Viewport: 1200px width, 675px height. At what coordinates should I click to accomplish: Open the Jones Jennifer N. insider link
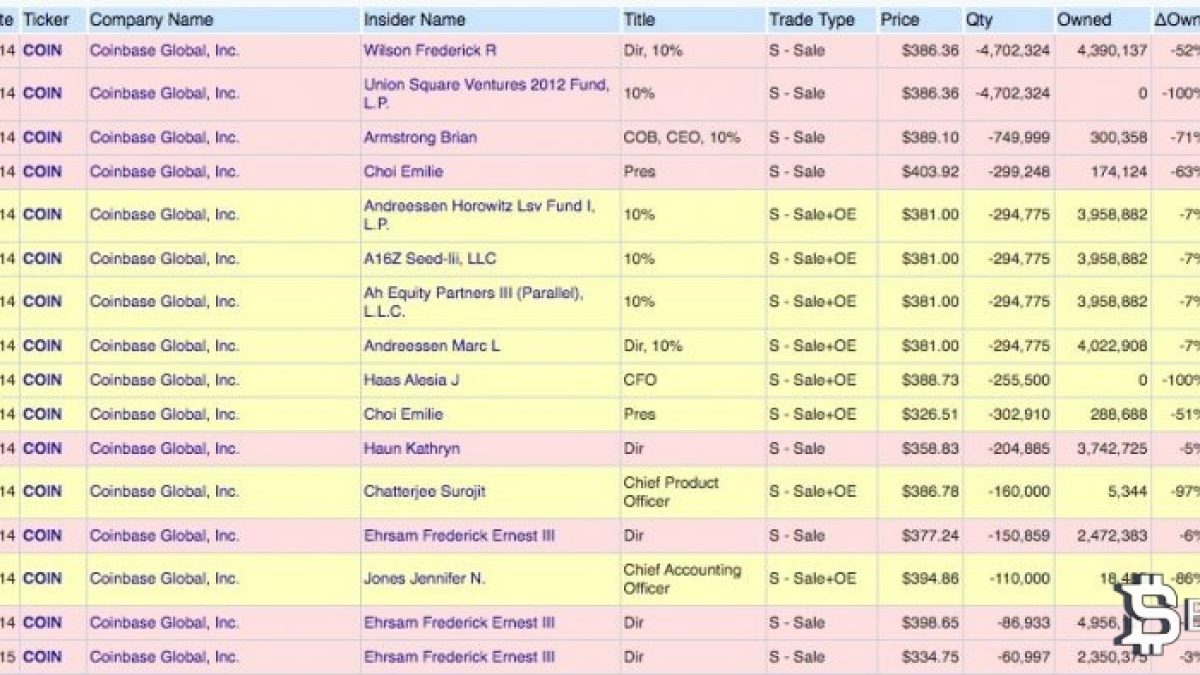(425, 578)
